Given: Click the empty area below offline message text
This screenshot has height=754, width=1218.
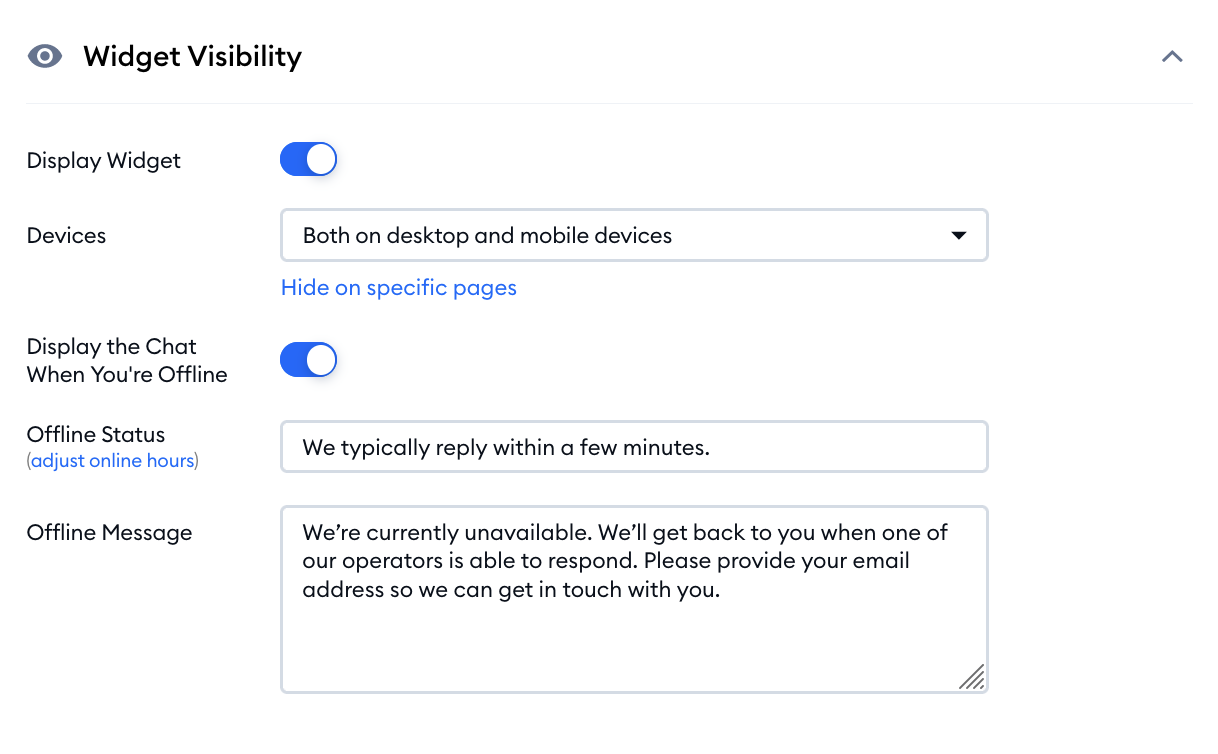Looking at the screenshot, I should point(620,645).
